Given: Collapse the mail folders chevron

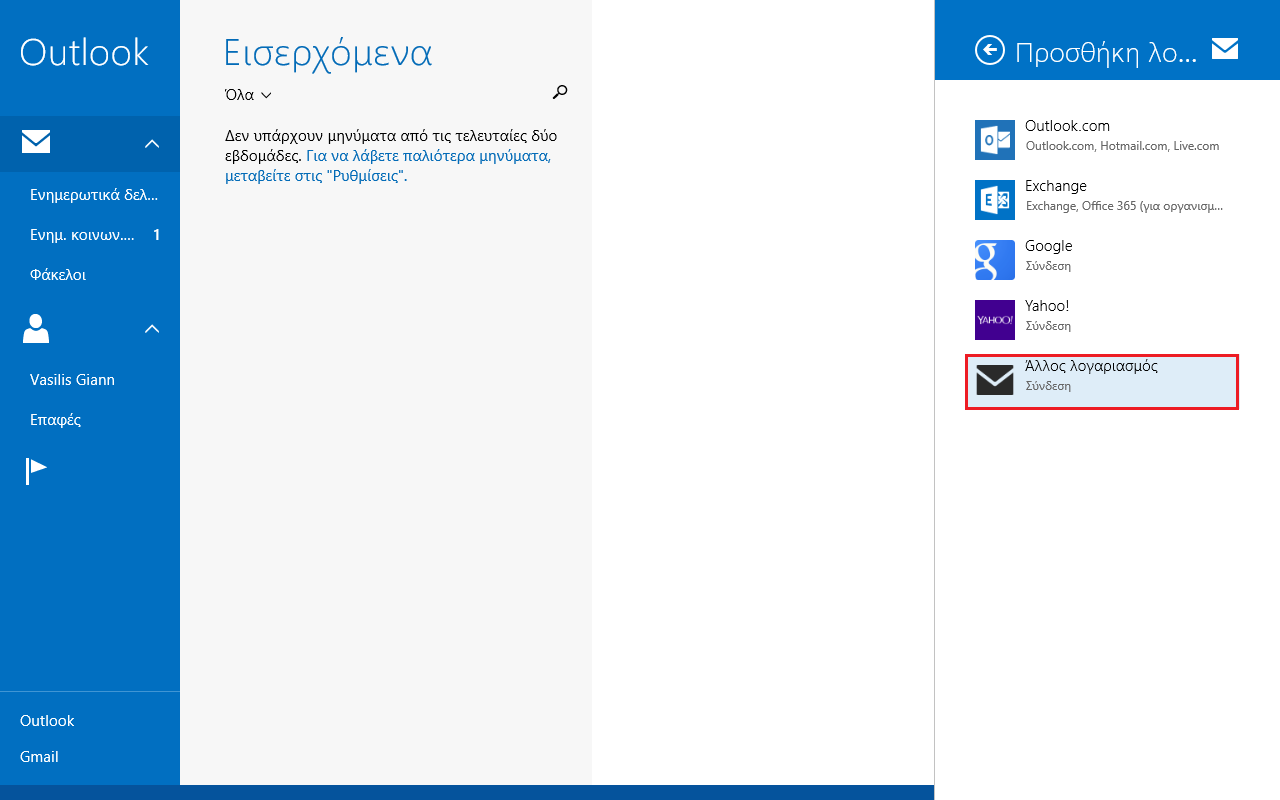Looking at the screenshot, I should [152, 143].
